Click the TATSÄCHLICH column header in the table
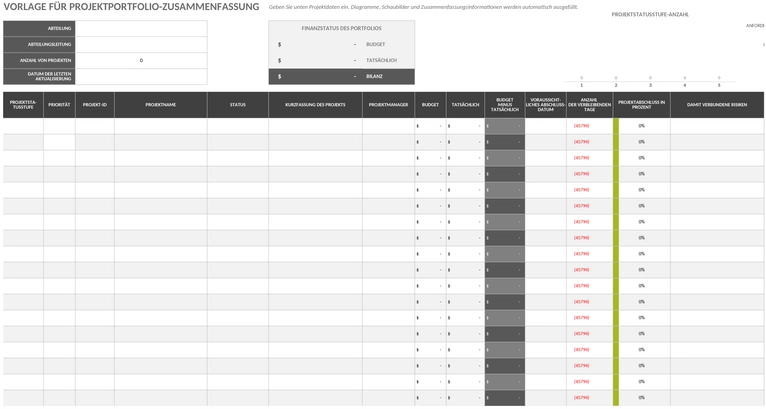 click(465, 105)
